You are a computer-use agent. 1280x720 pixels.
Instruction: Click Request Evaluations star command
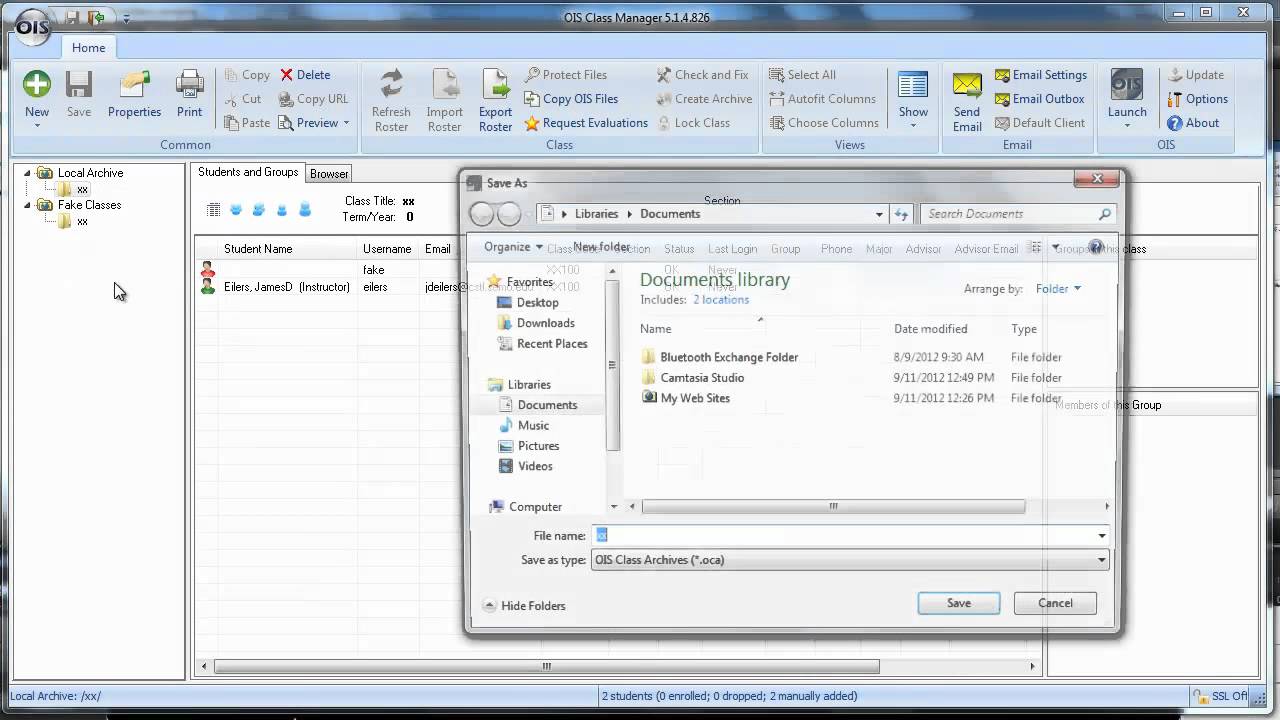pos(586,123)
